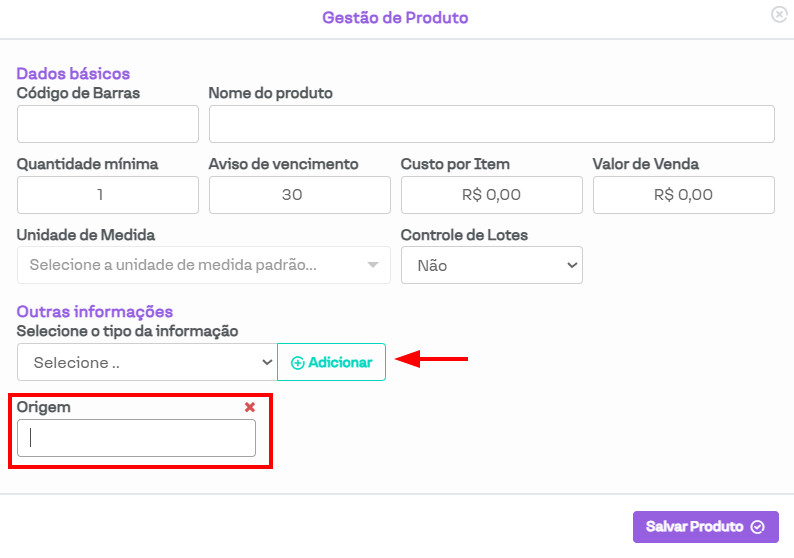Open the tipo da informação Selecione dropdown

146,362
